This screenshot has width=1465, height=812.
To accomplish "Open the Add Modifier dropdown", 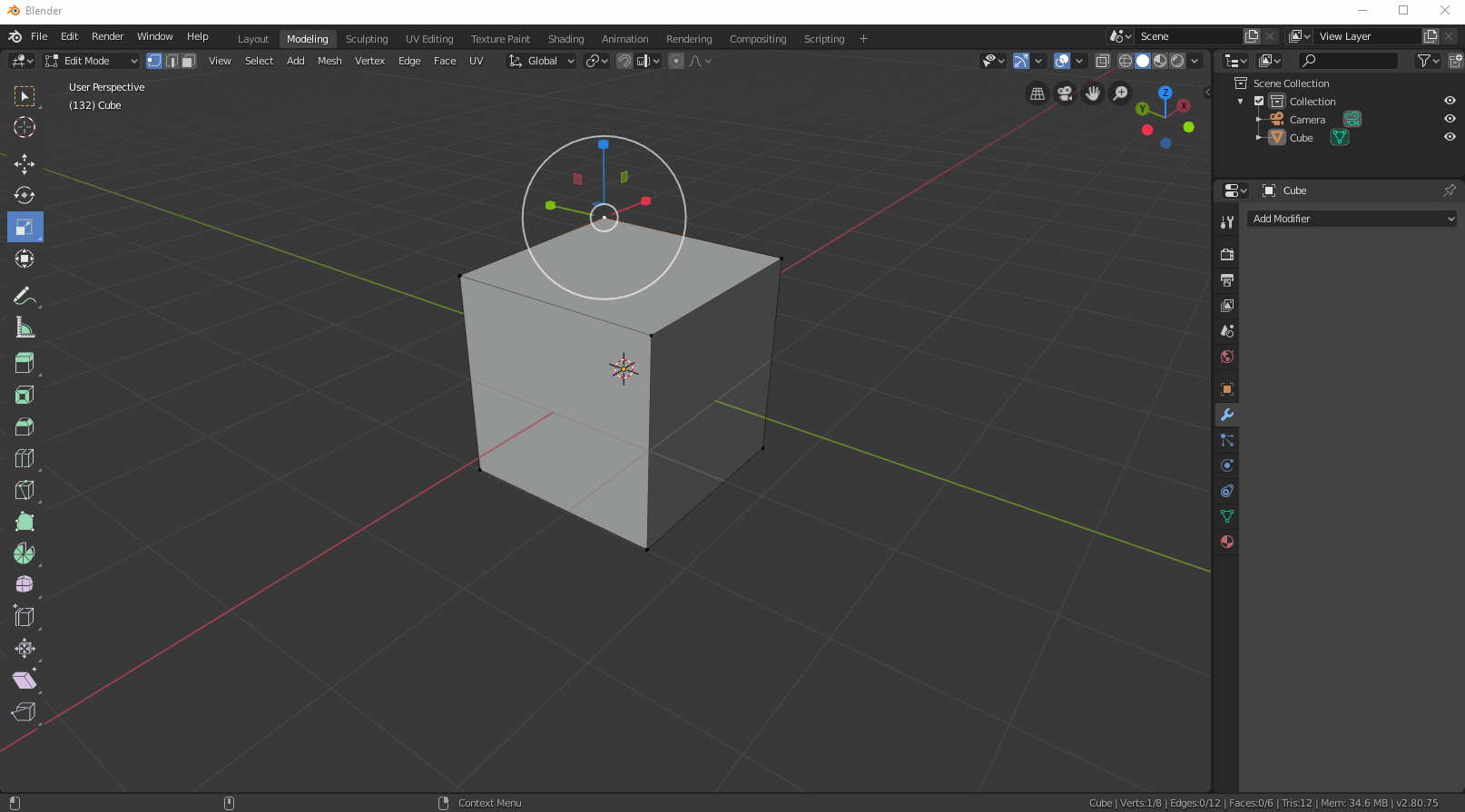I will pyautogui.click(x=1352, y=219).
